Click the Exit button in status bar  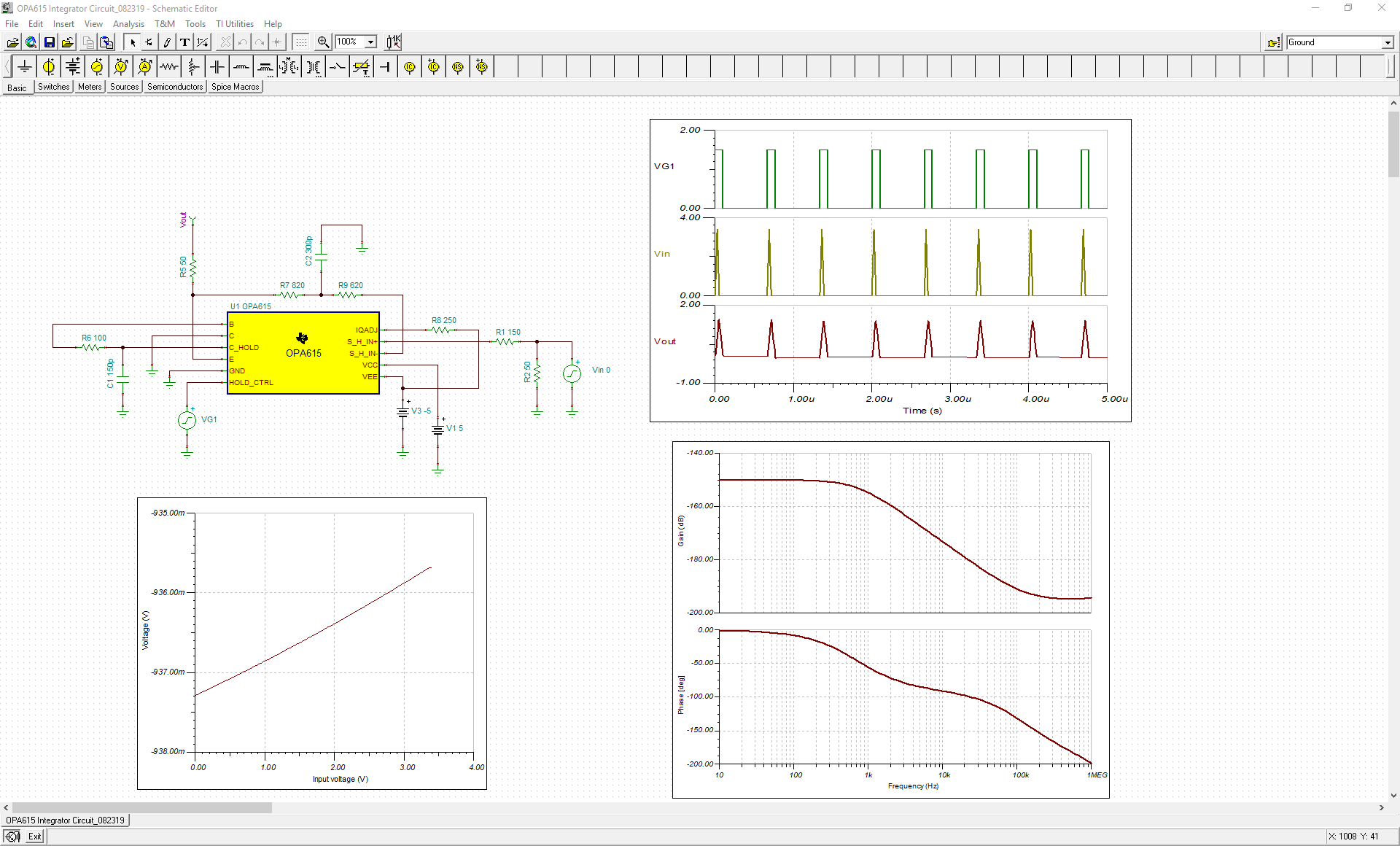[34, 837]
